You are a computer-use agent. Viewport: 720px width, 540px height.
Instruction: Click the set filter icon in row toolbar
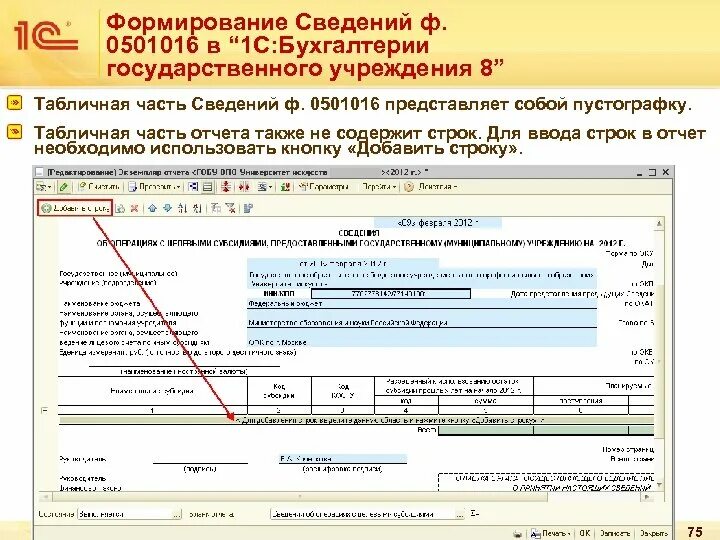[x=216, y=208]
